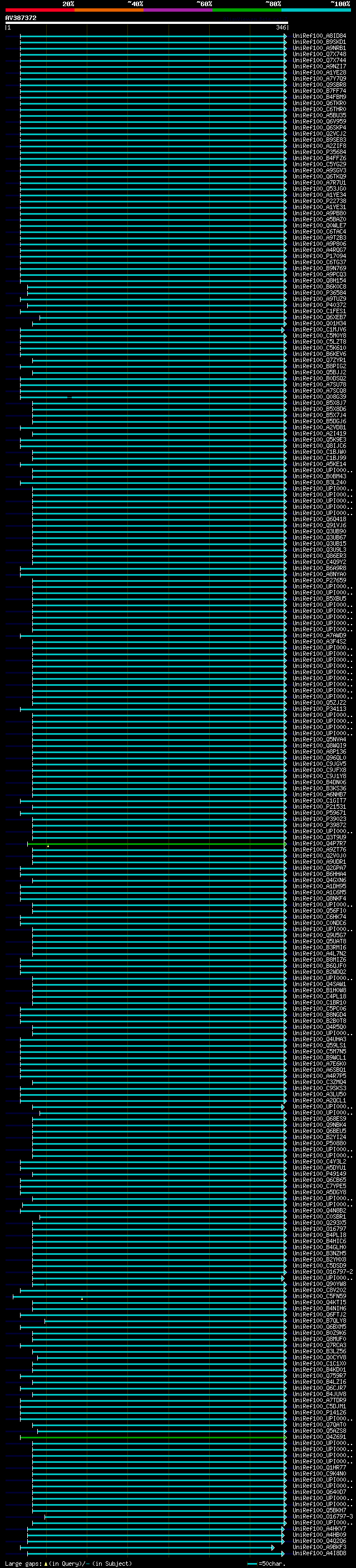Select hit UniRef100_B7FF74

coord(319,91)
